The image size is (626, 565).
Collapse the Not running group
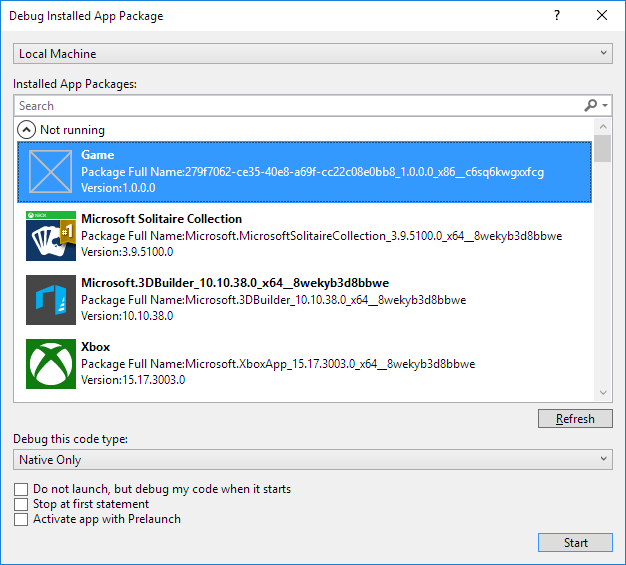tap(26, 130)
